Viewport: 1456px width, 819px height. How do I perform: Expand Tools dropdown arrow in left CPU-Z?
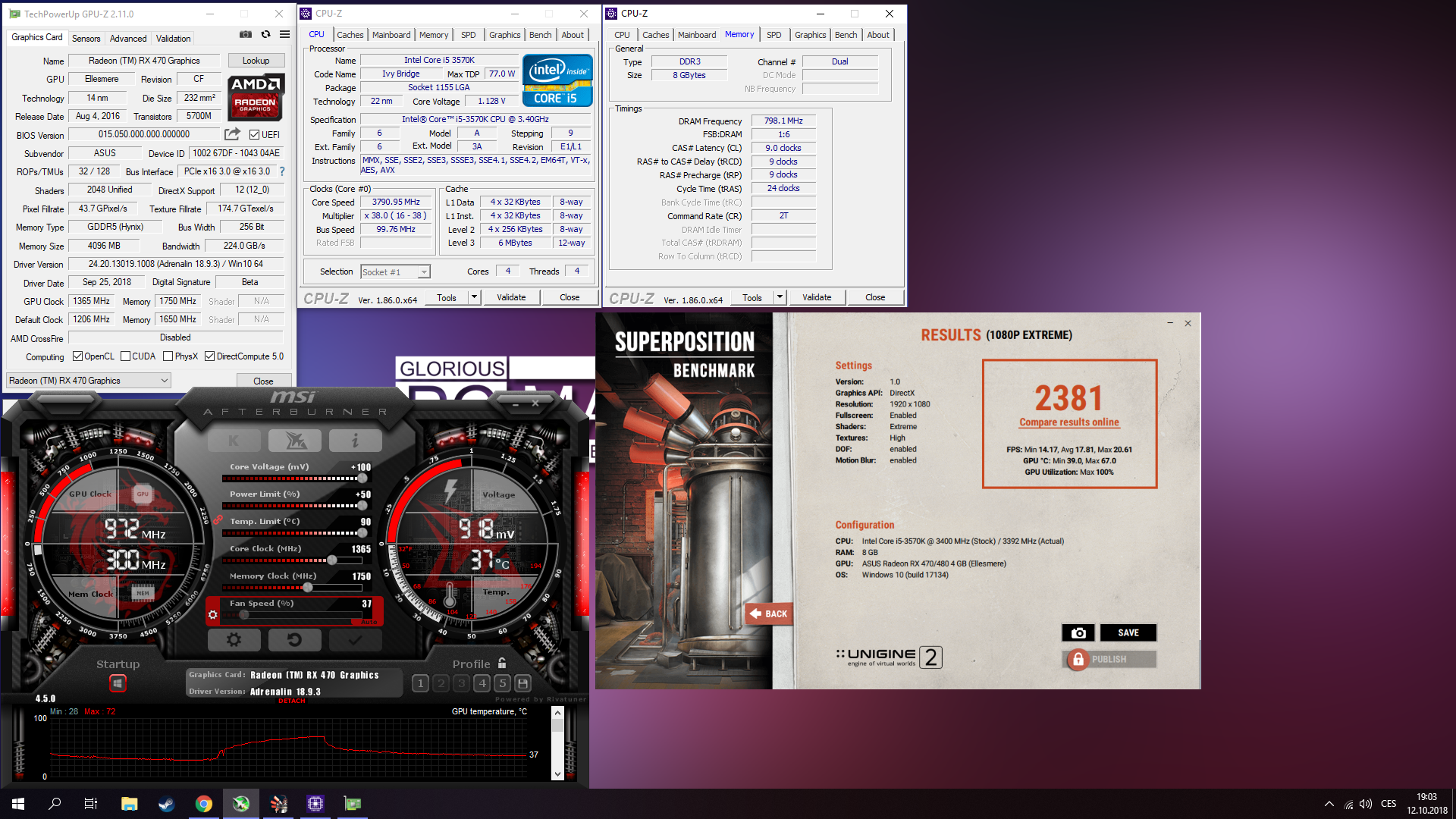tap(475, 297)
